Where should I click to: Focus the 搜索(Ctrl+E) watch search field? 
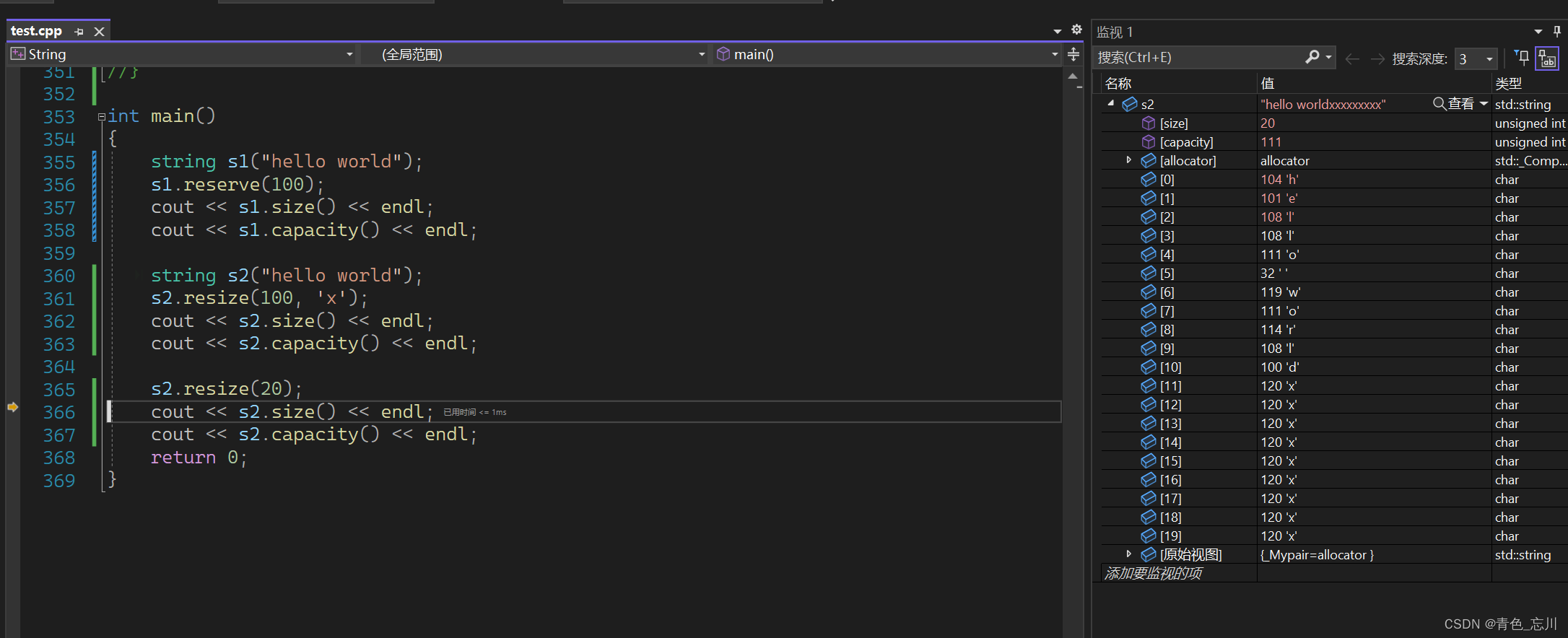1198,58
